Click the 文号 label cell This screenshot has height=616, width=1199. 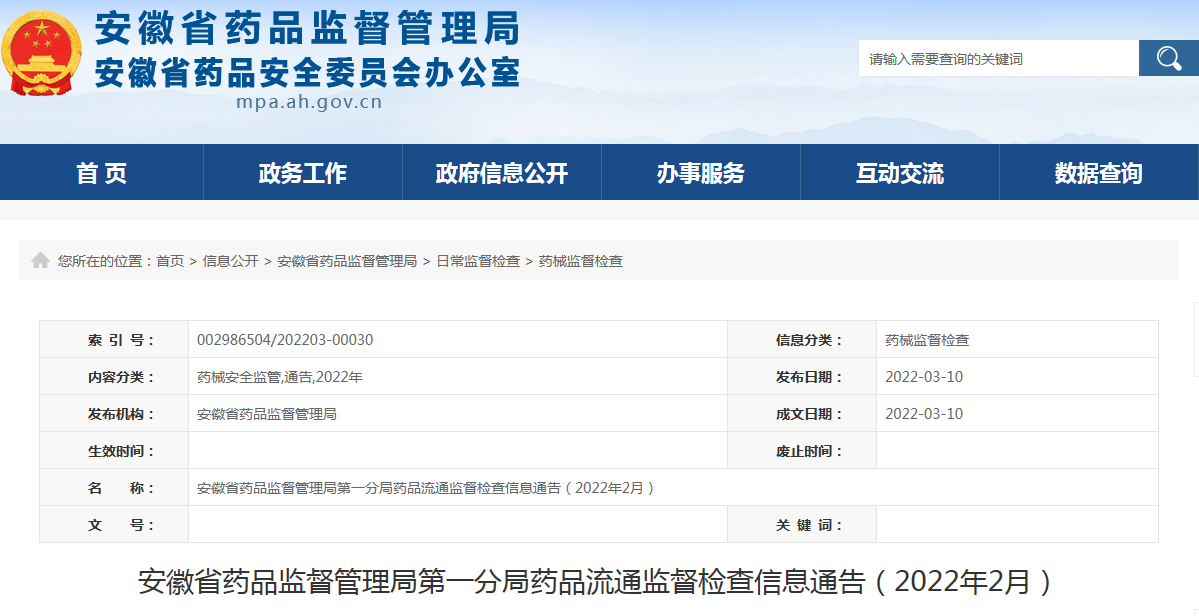114,525
